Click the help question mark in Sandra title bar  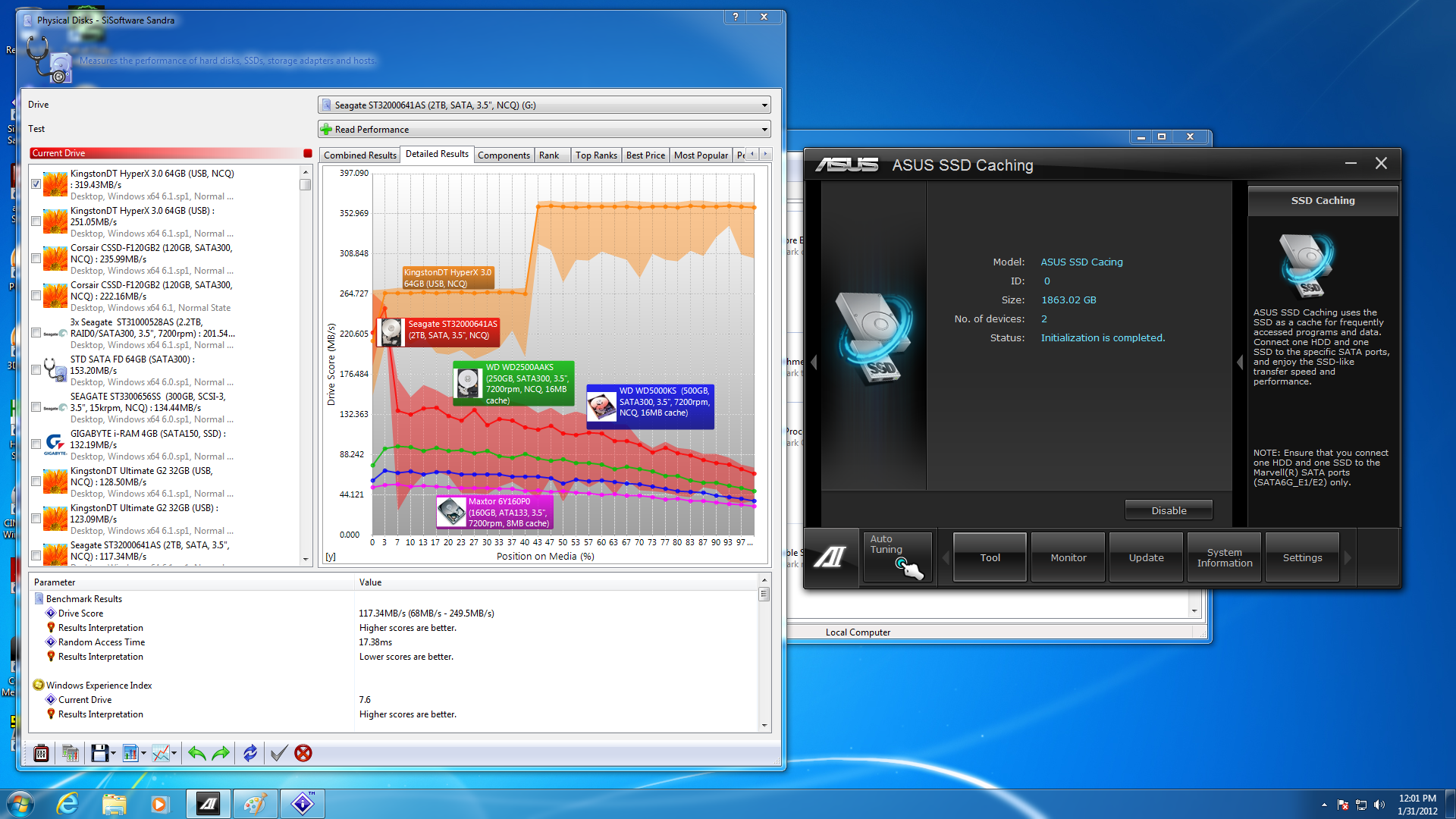(735, 17)
